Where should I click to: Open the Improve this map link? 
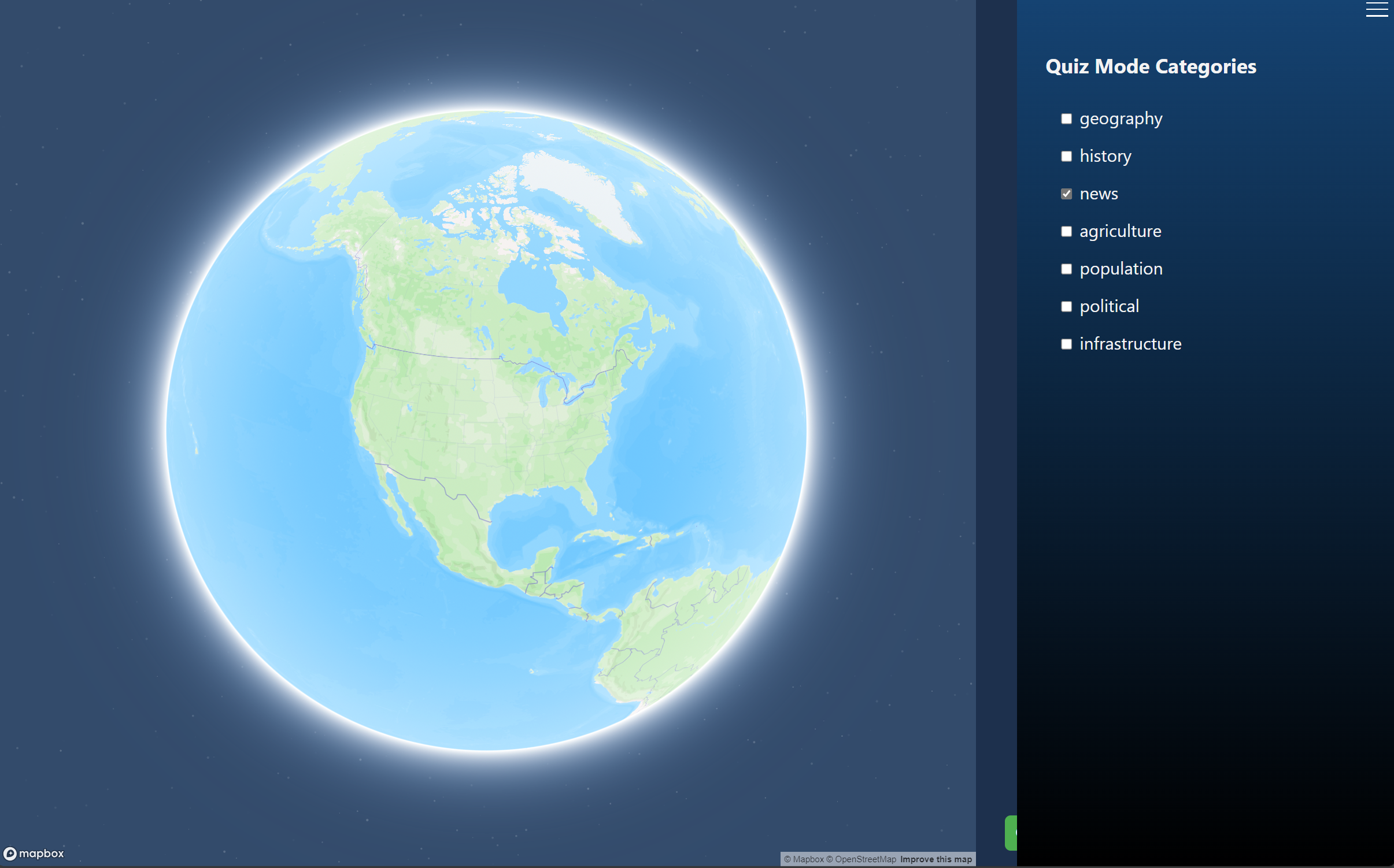(x=936, y=859)
